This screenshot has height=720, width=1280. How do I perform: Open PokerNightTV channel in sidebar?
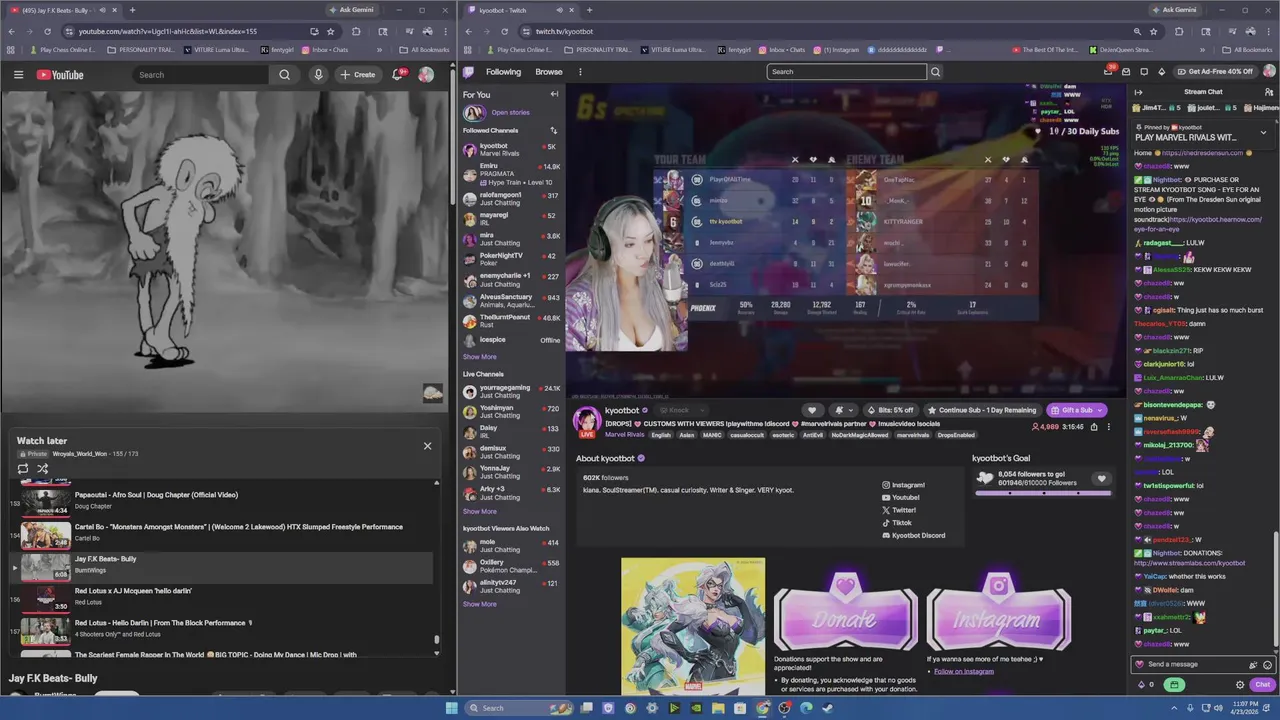511,259
